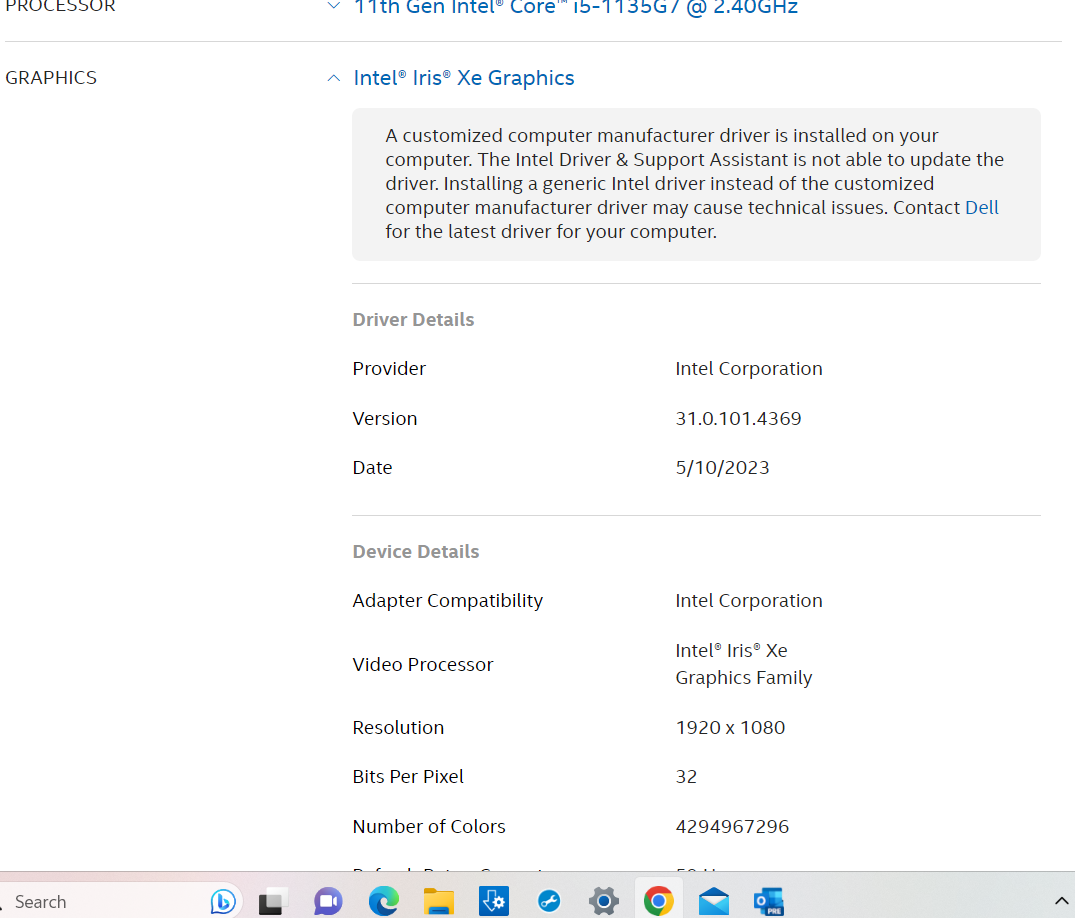Open the Mail app from taskbar
Image resolution: width=1075 pixels, height=918 pixels.
click(x=714, y=901)
